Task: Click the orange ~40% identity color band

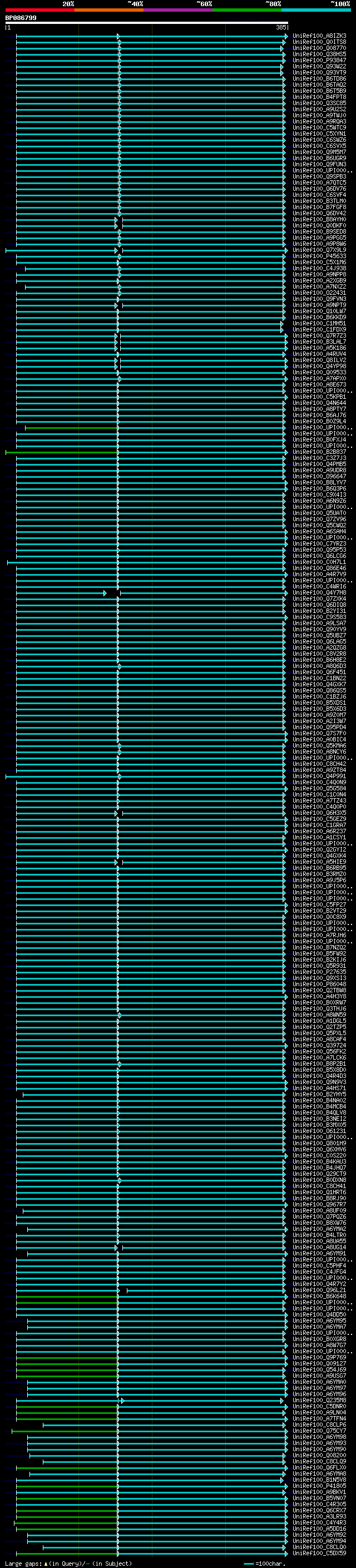Action: tap(109, 10)
